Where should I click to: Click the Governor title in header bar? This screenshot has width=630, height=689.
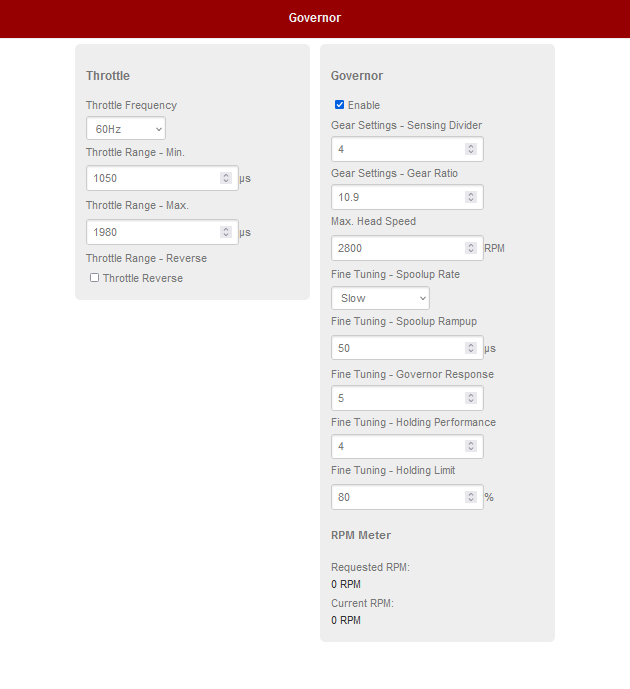[x=315, y=18]
